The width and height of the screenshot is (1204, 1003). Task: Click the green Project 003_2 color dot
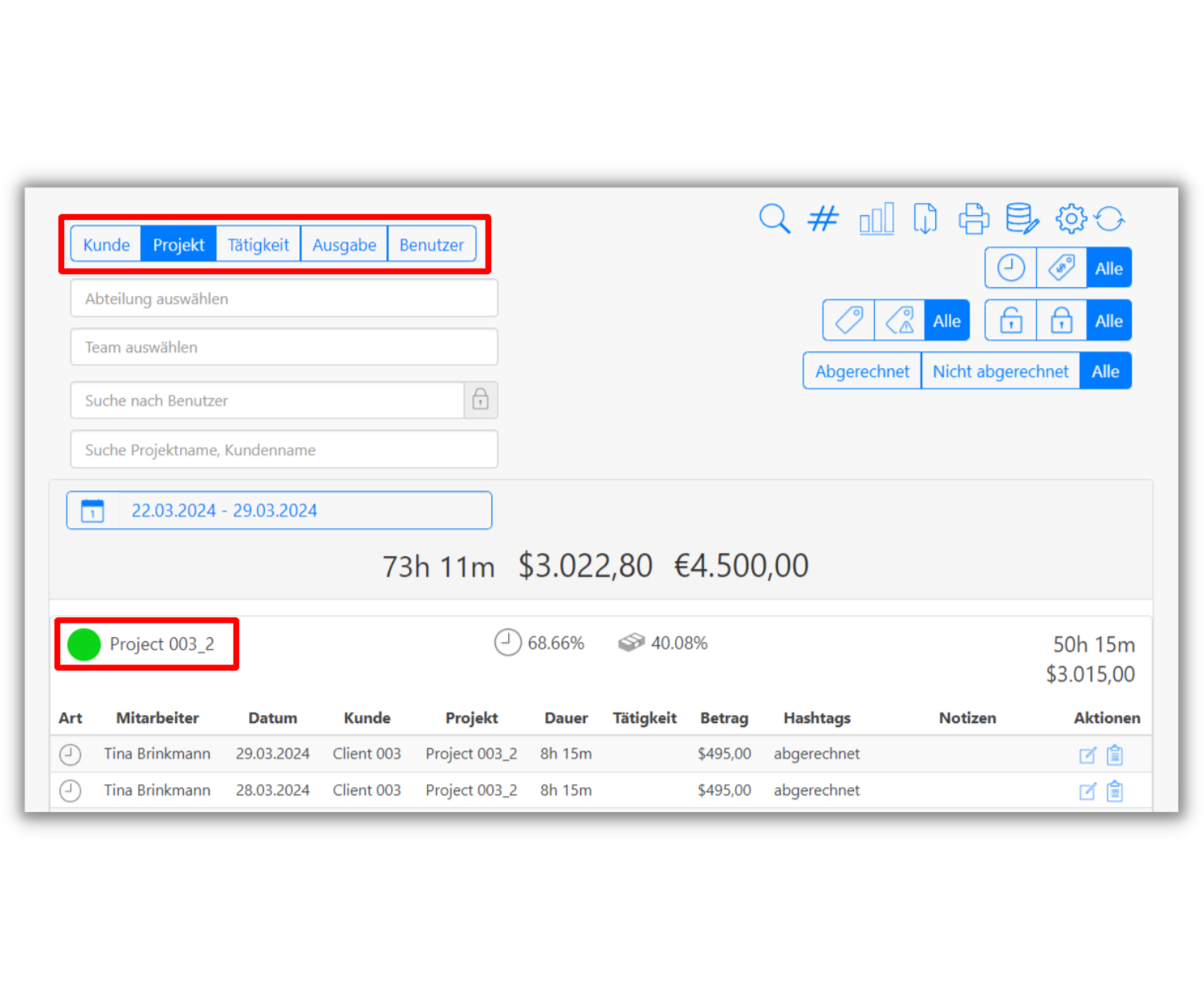83,644
